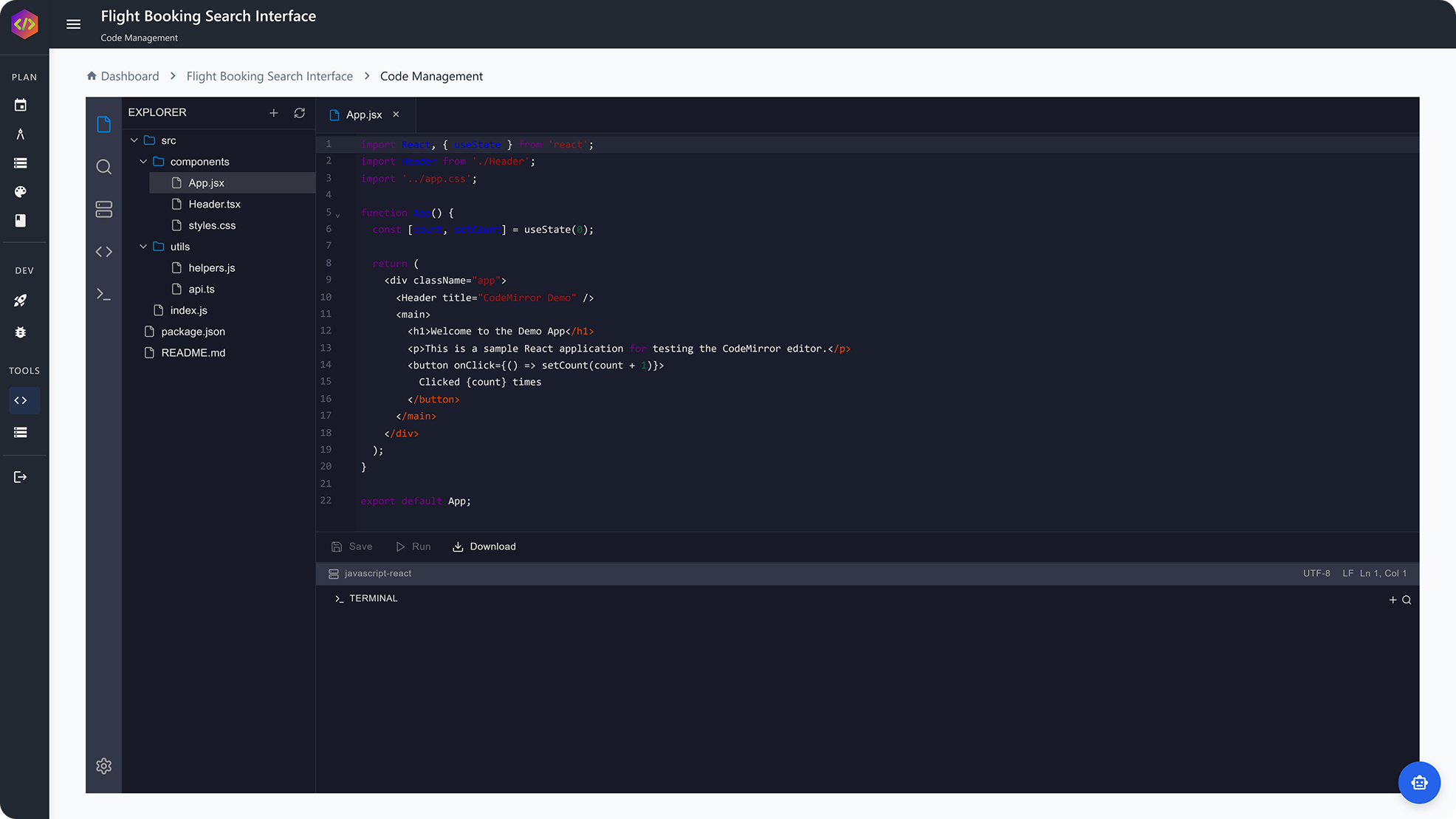Open the chatbot assistant floating button
Viewport: 1456px width, 819px height.
coord(1419,782)
